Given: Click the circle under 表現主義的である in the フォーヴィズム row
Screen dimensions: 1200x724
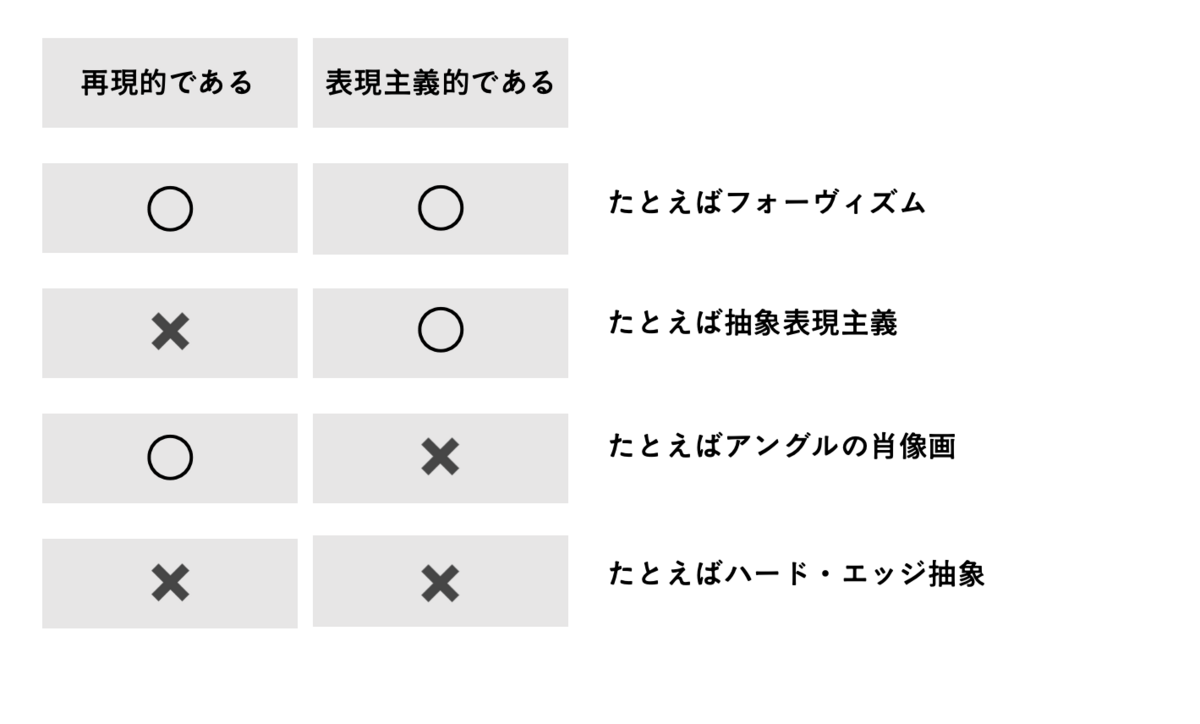Looking at the screenshot, I should tap(440, 209).
